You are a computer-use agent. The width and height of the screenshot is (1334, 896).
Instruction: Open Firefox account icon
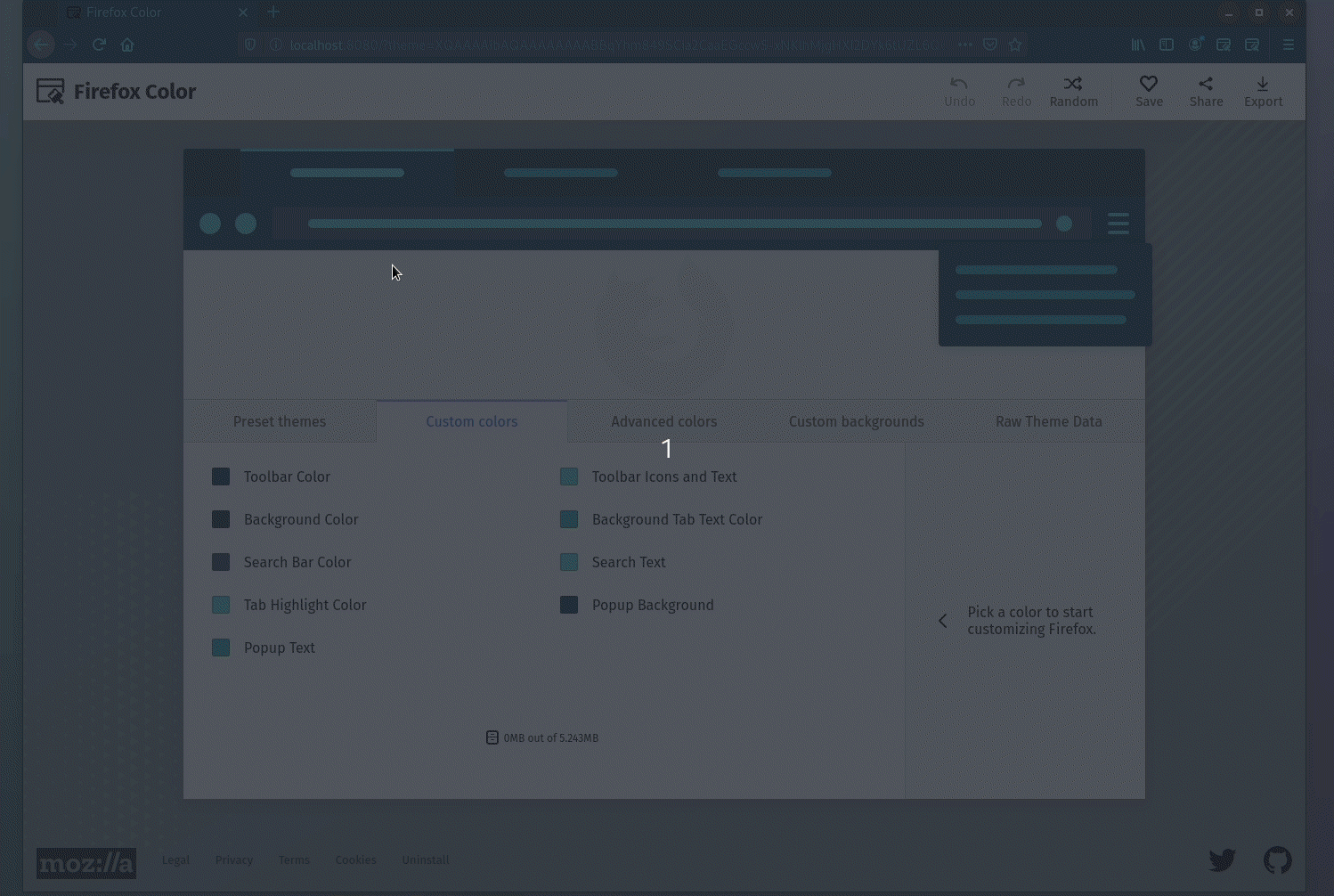(x=1196, y=45)
